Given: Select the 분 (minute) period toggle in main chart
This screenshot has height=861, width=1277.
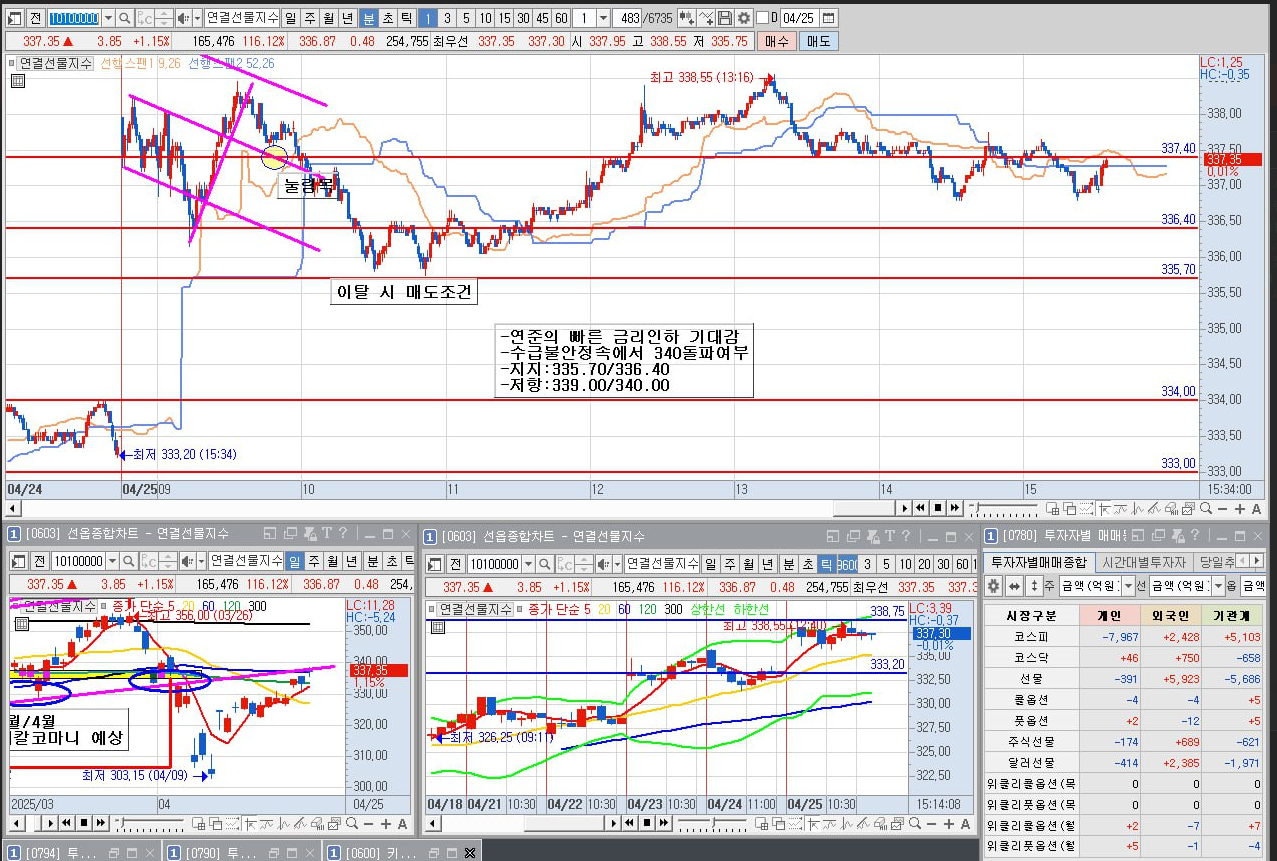Looking at the screenshot, I should [x=368, y=18].
